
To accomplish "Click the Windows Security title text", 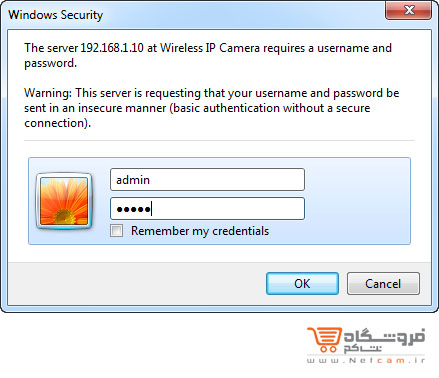I will point(56,15).
